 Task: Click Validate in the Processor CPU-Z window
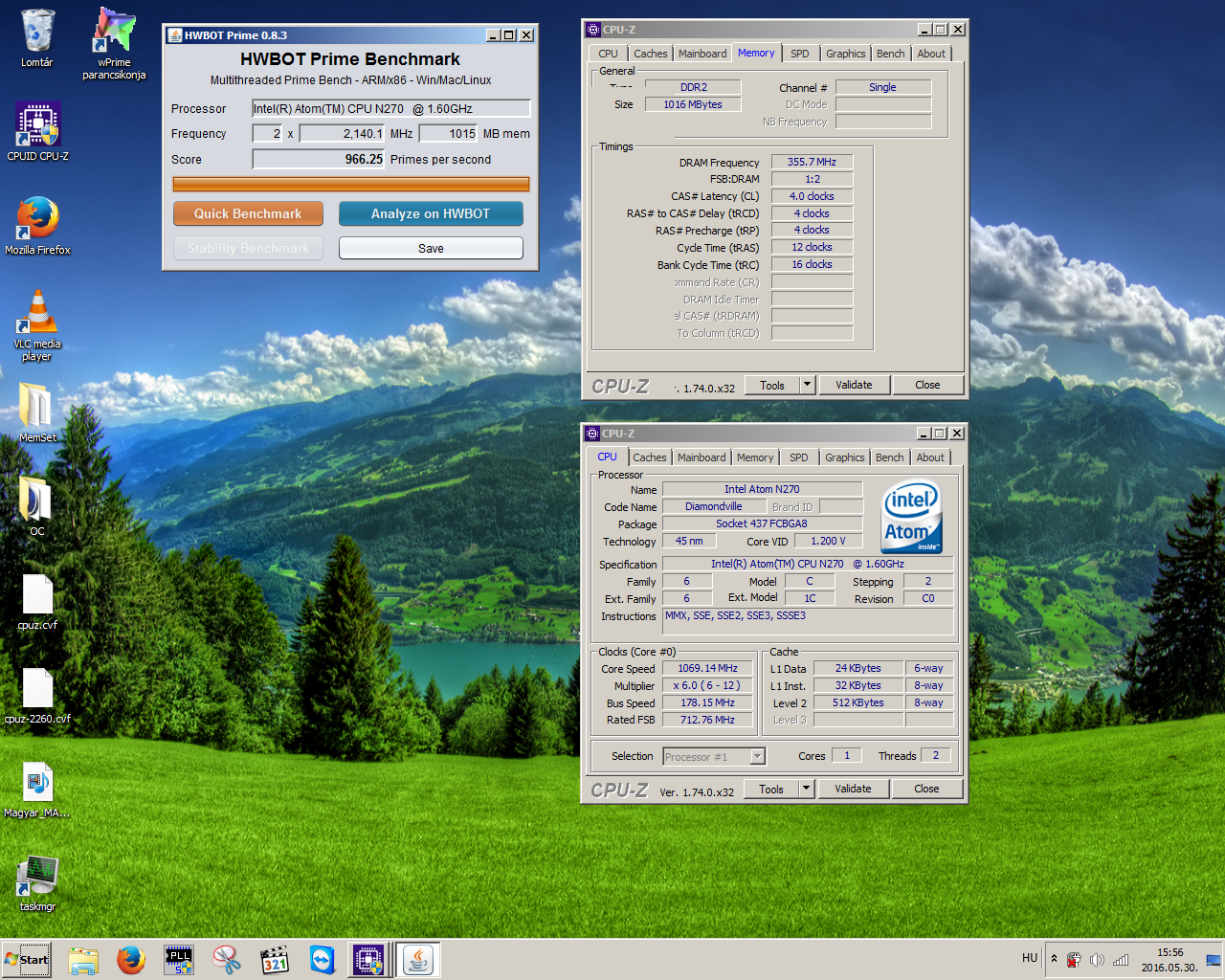pyautogui.click(x=853, y=789)
